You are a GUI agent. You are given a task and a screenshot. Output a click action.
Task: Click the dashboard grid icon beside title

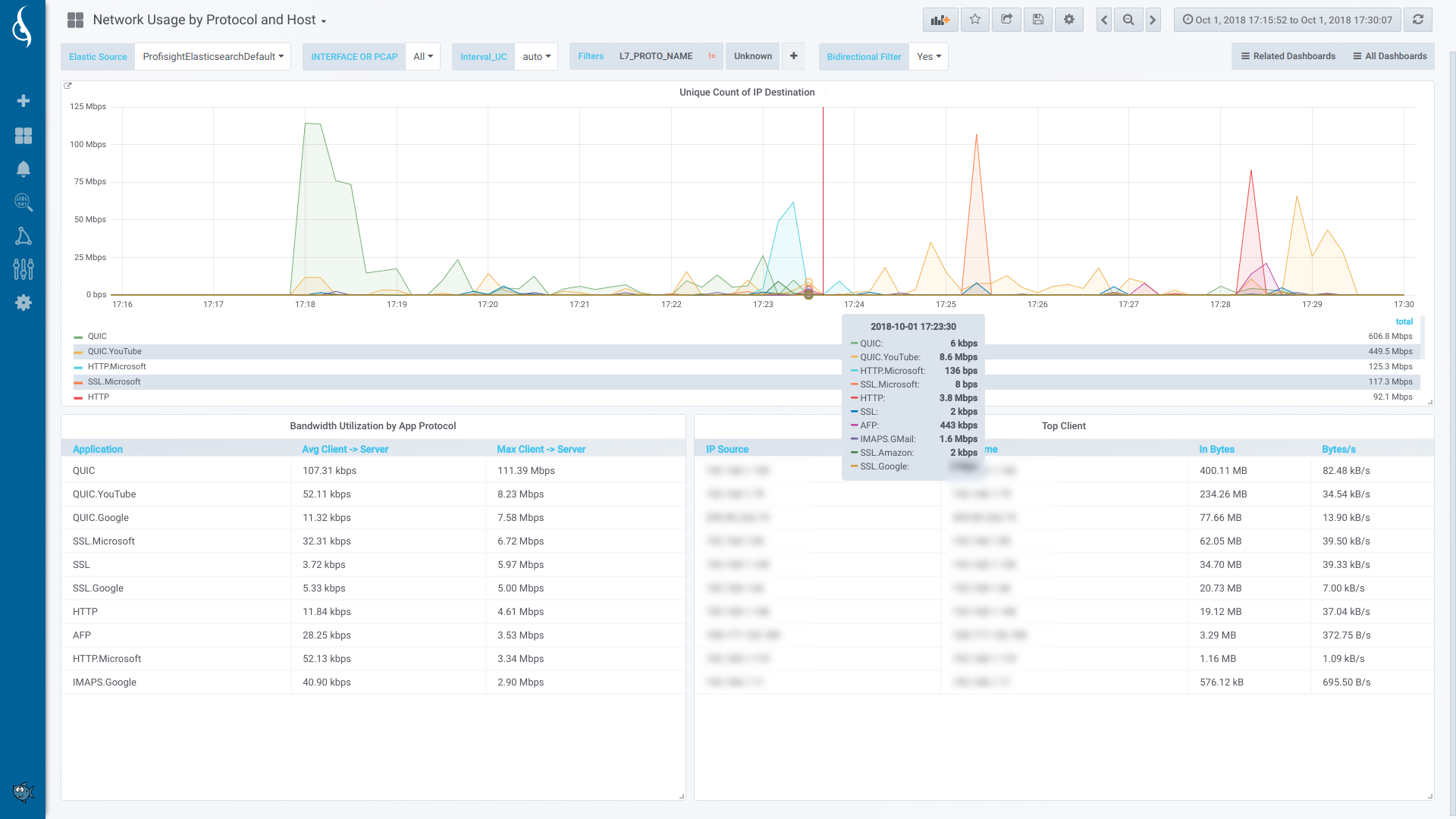(x=75, y=20)
